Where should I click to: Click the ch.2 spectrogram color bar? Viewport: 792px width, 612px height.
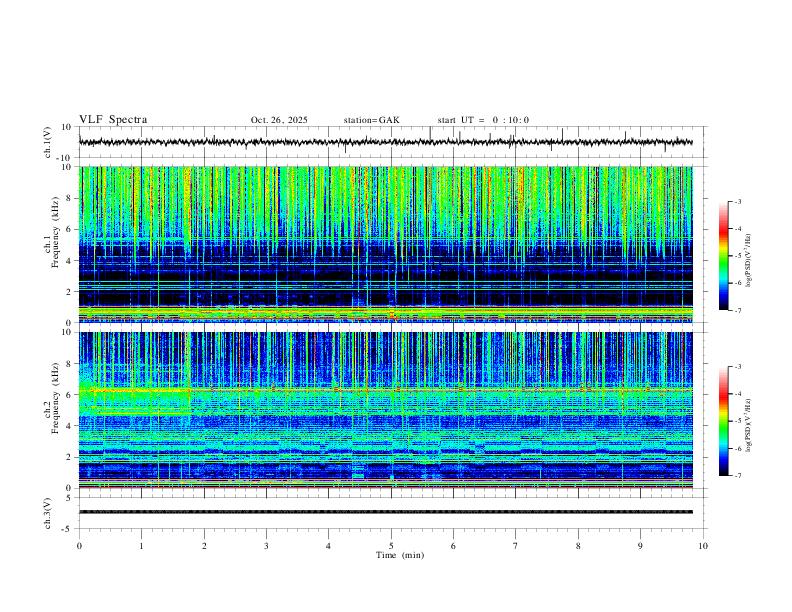click(723, 421)
